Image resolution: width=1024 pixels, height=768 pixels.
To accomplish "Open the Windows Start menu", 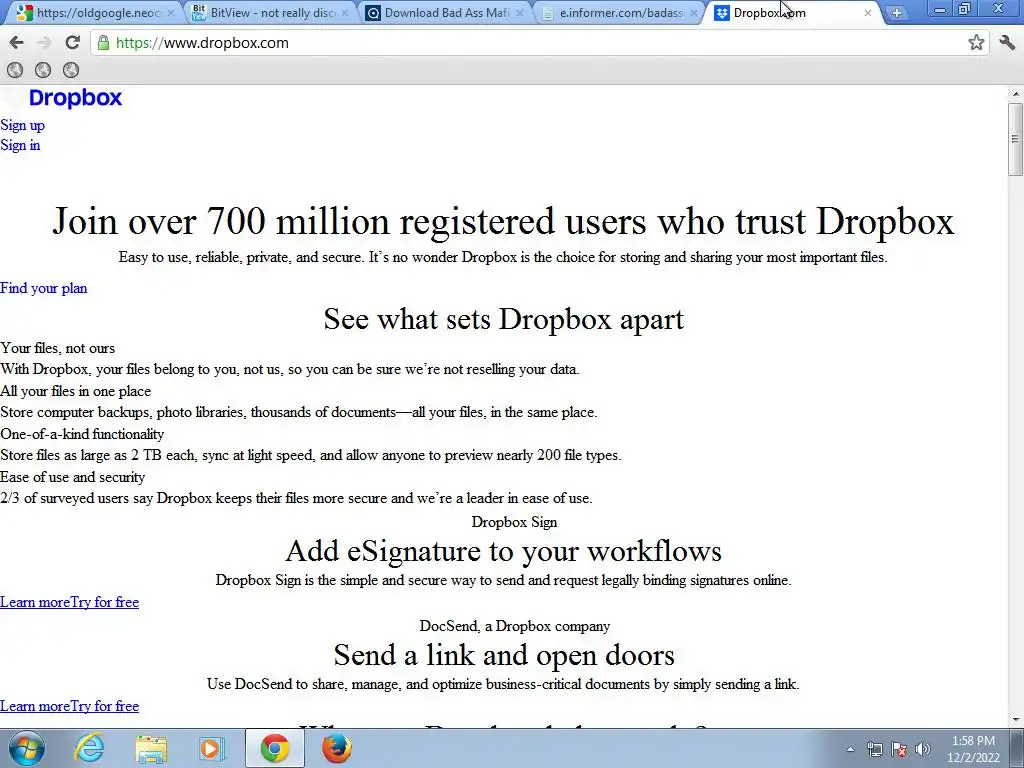I will click(x=26, y=748).
